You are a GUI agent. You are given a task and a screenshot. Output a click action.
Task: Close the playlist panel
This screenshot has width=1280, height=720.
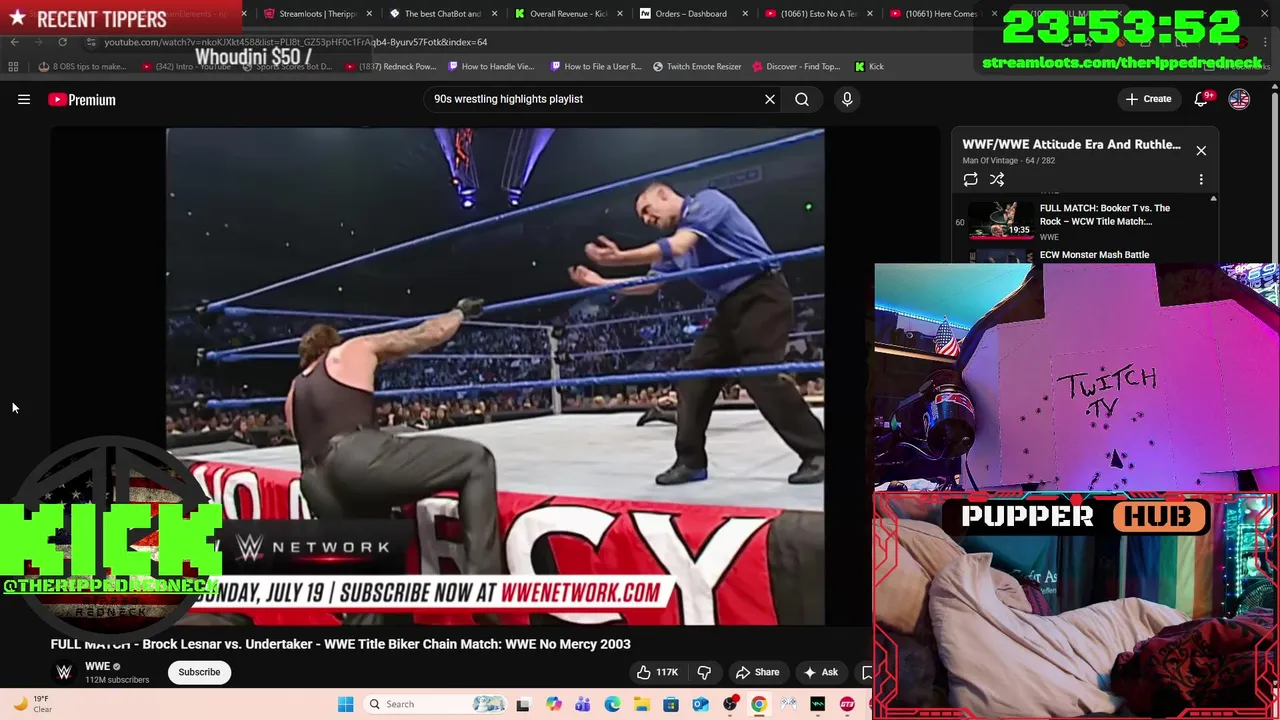coord(1201,151)
